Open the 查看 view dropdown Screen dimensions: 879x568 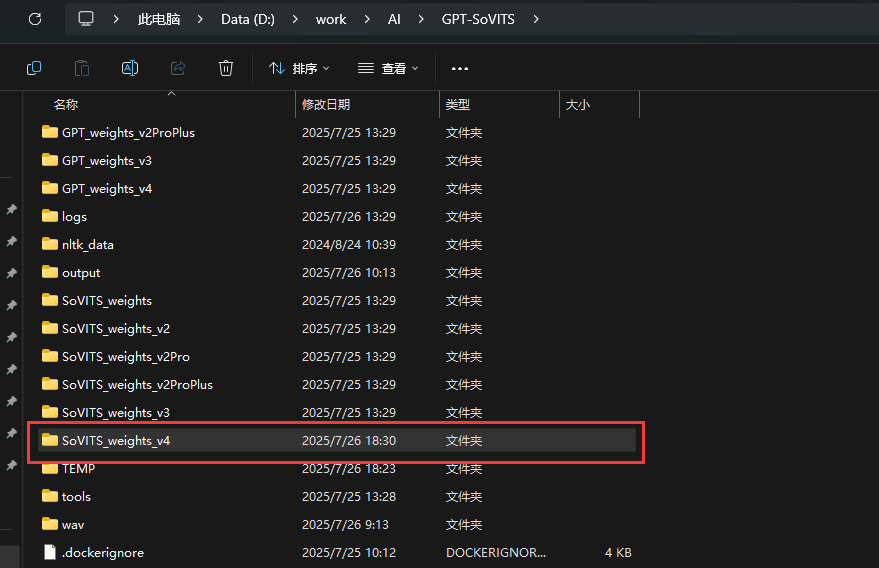(x=388, y=68)
